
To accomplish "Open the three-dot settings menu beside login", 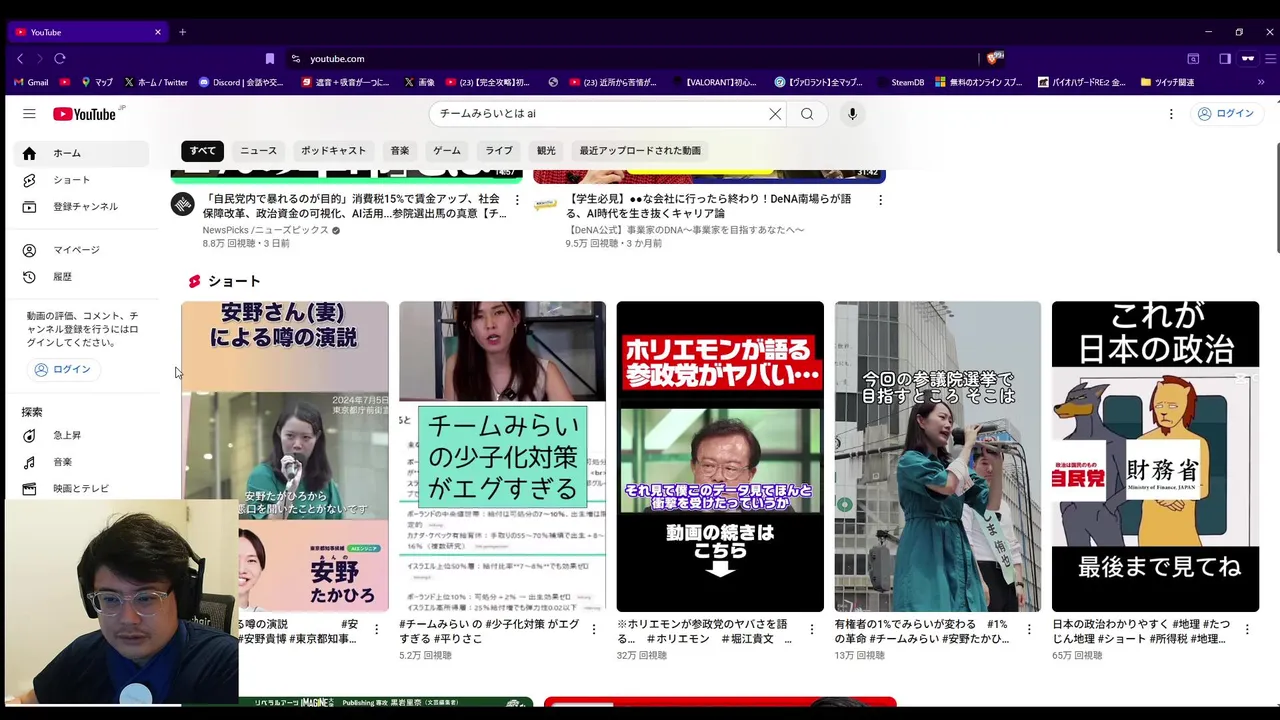I will pos(1171,114).
